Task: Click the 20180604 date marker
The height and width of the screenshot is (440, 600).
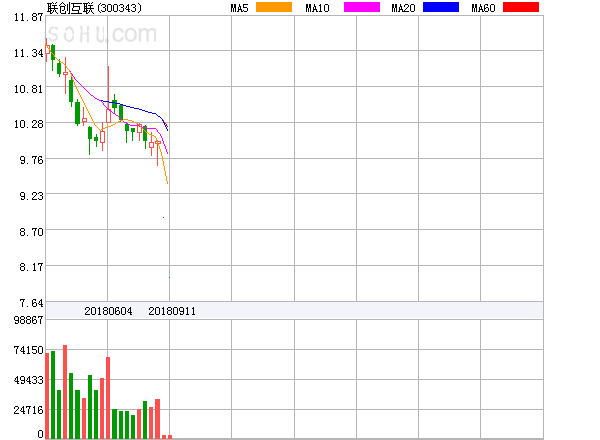Action: coord(108,311)
